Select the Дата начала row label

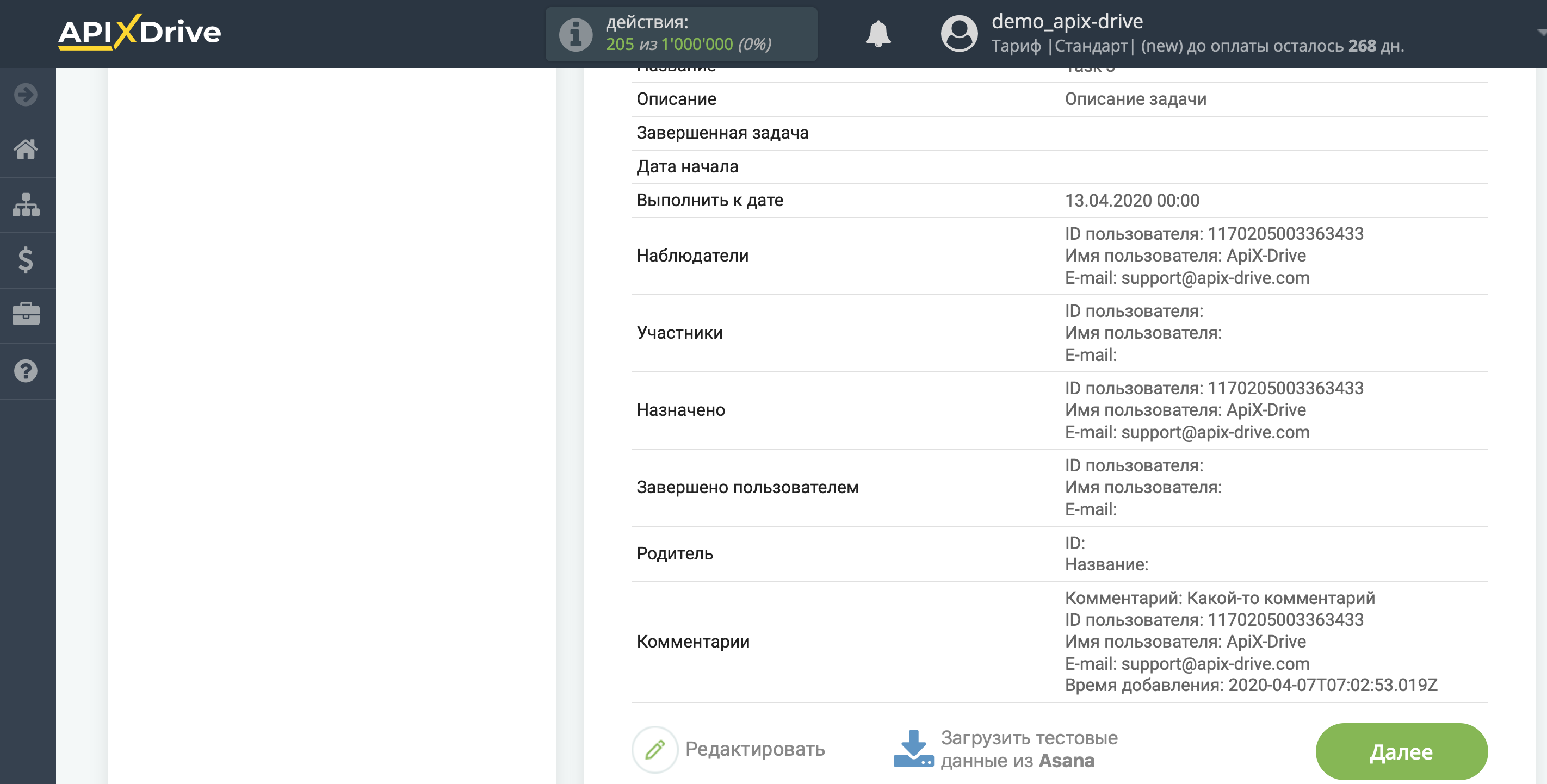[688, 166]
